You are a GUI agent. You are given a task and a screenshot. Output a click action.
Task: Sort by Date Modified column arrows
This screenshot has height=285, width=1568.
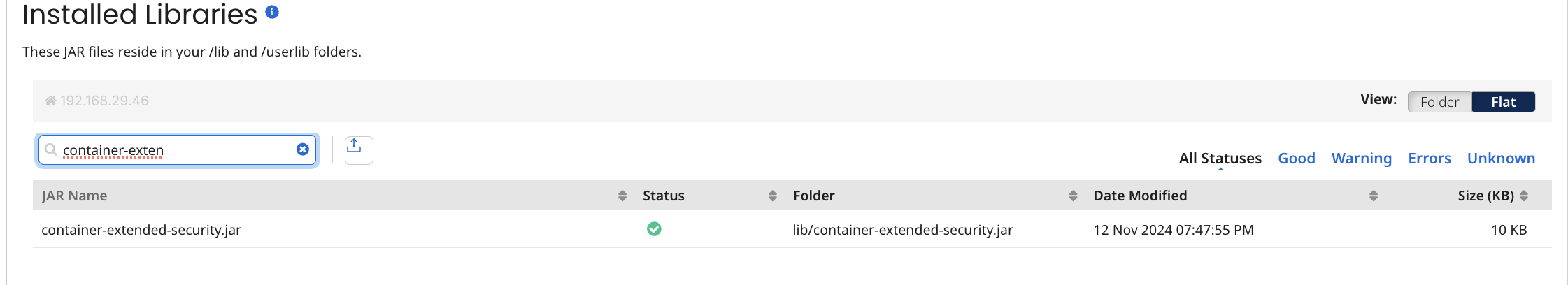click(x=1373, y=196)
